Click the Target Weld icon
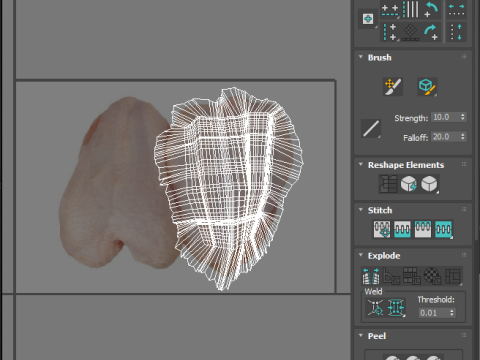 click(x=376, y=308)
